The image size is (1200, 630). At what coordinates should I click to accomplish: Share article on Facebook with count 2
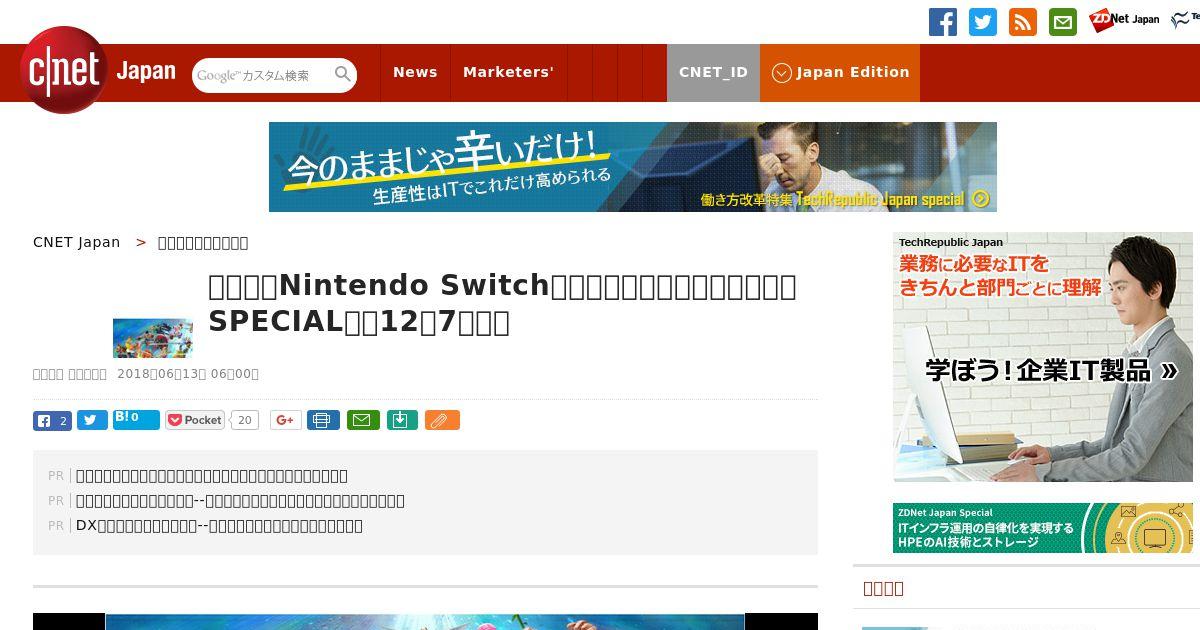(52, 420)
